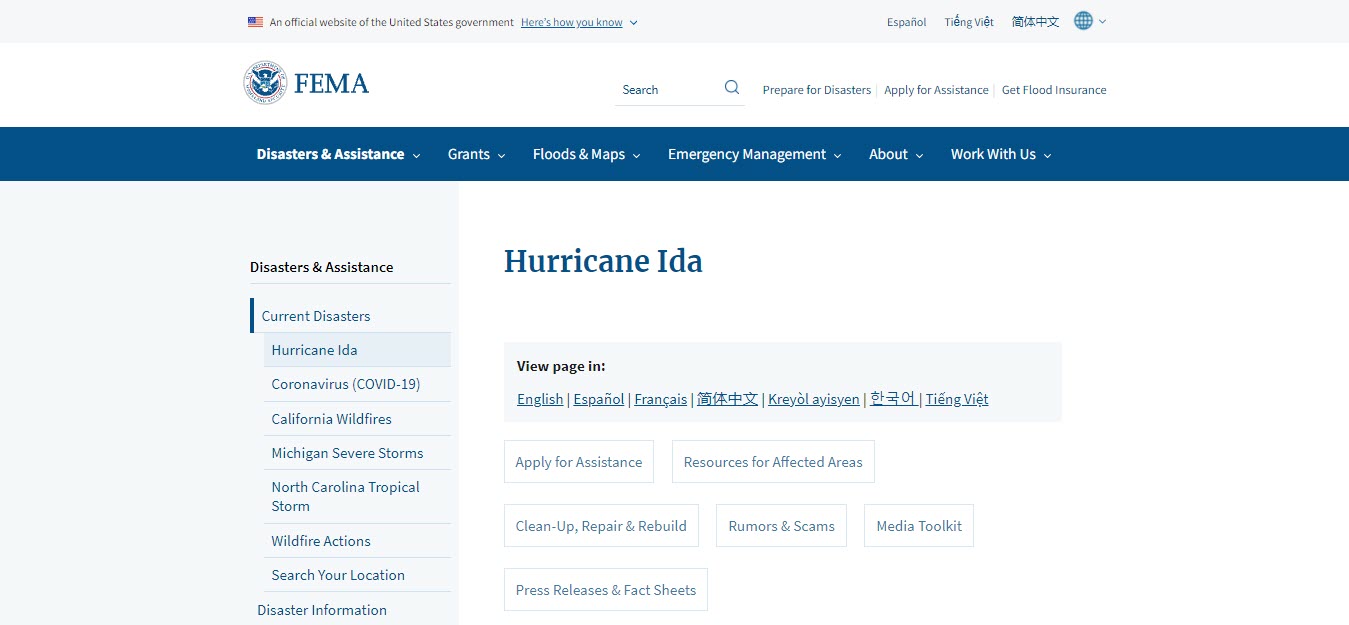Click the Apply for Assistance button

(x=578, y=461)
